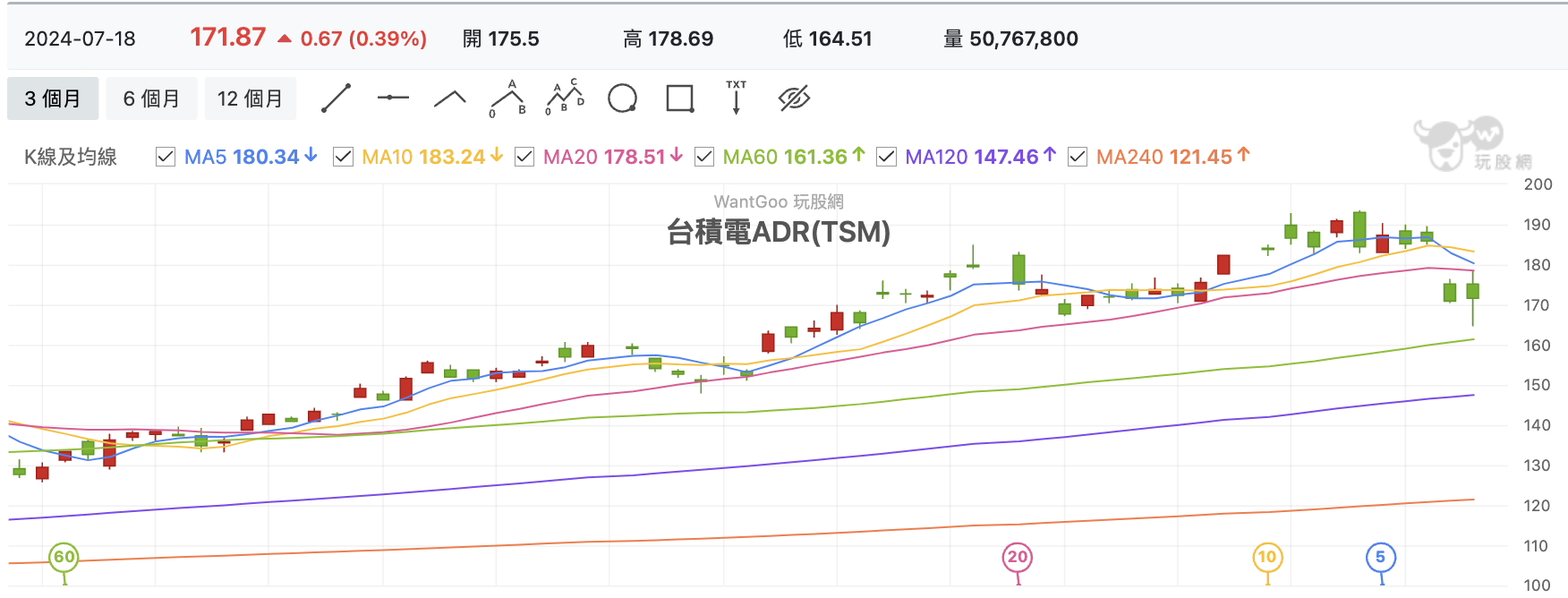Click the low price 低 164.51

click(x=828, y=38)
